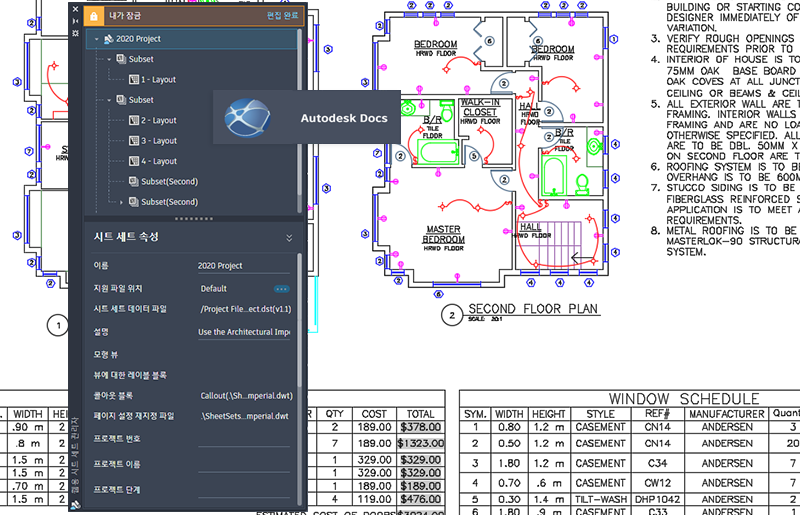Click the \SheetSets...mperial.dwt value

pyautogui.click(x=245, y=416)
